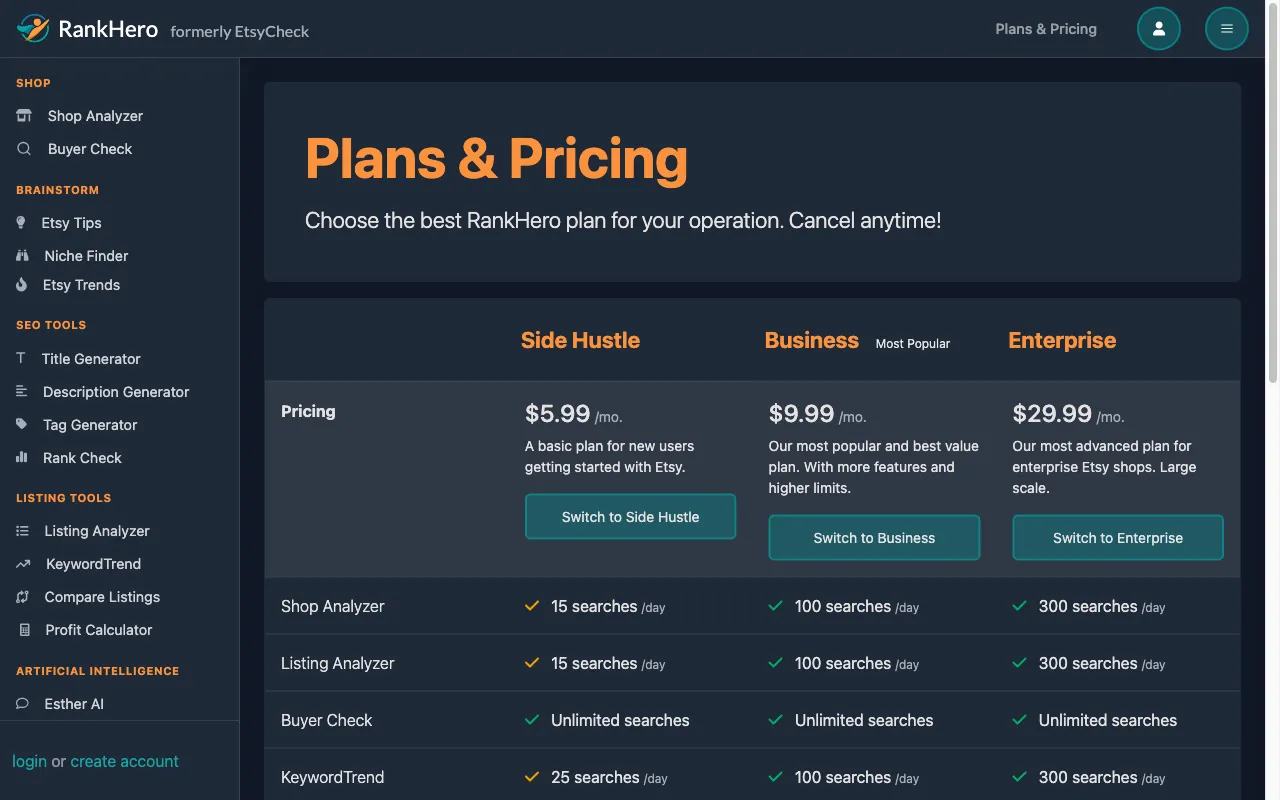1280x800 pixels.
Task: Click the create account link
Action: (x=124, y=761)
